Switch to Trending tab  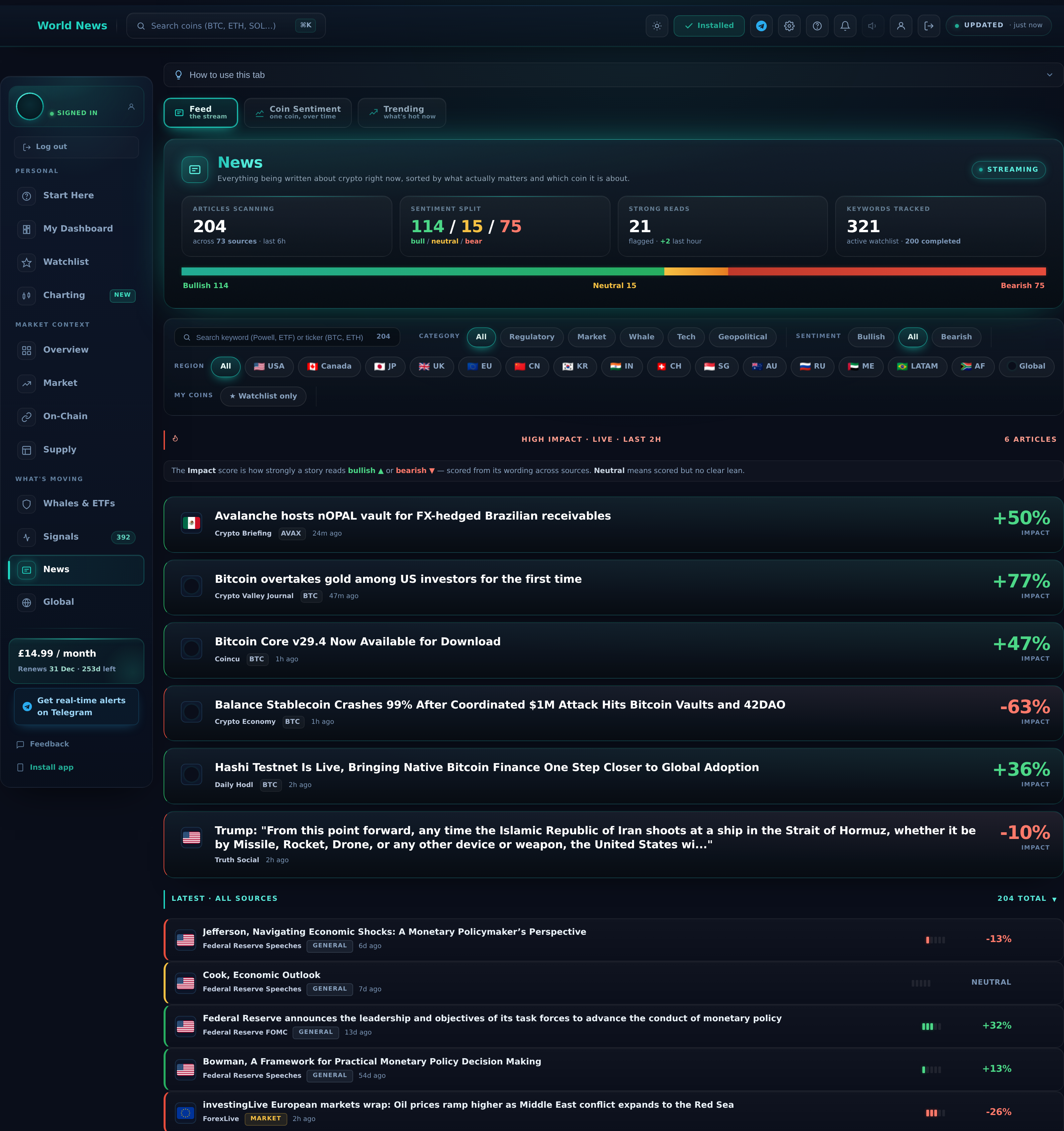401,113
